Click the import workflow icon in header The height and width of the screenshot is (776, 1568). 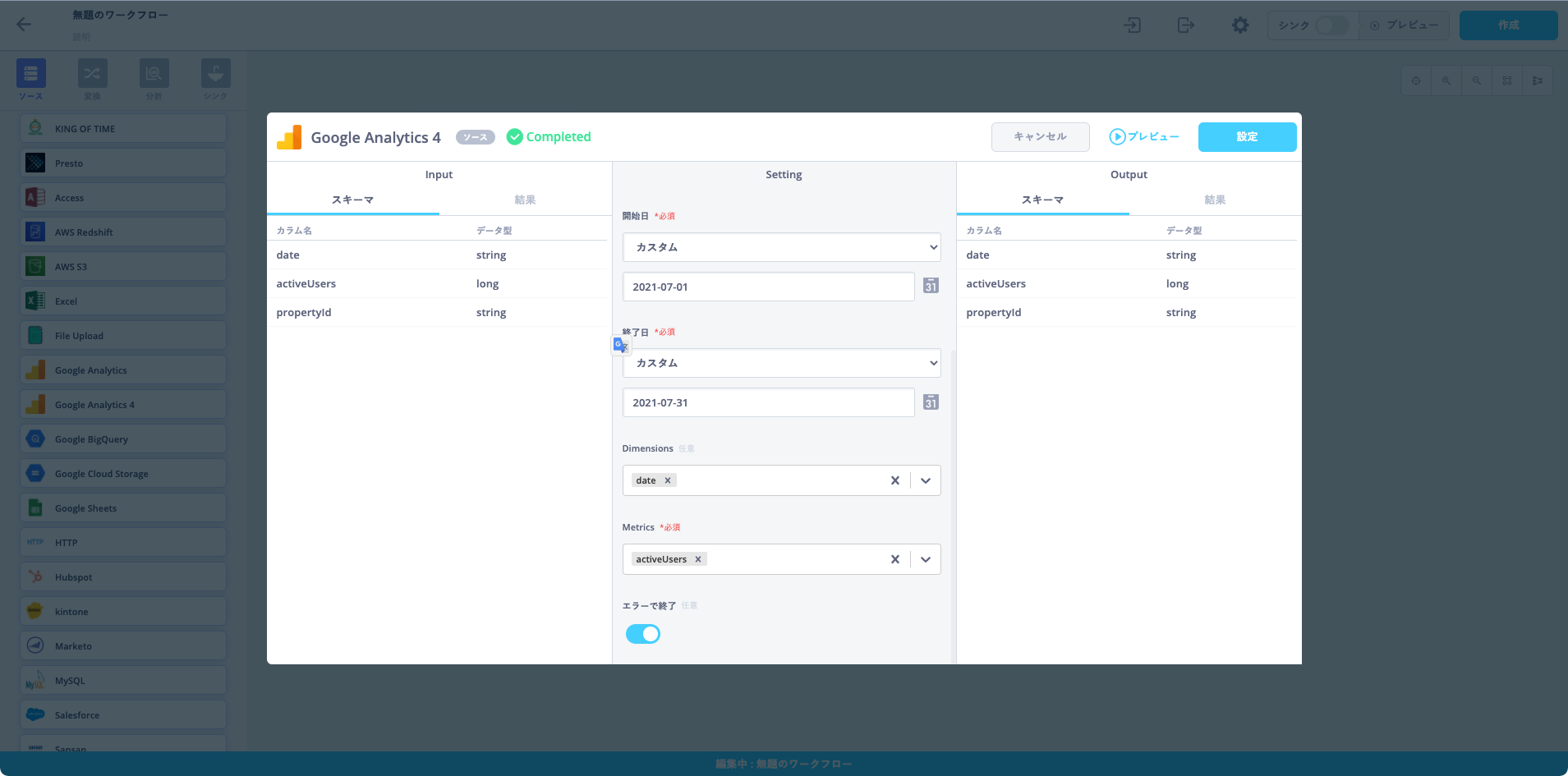(x=1133, y=25)
